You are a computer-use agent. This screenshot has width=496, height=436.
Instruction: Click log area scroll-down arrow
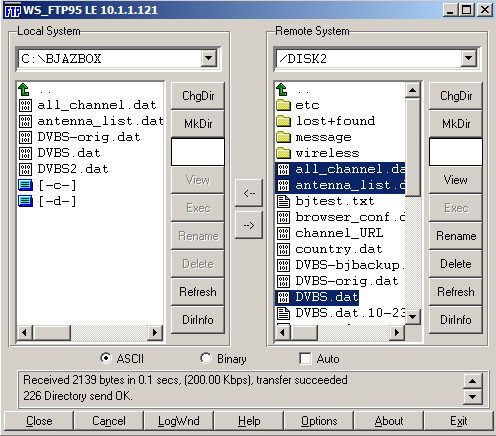pos(472,397)
